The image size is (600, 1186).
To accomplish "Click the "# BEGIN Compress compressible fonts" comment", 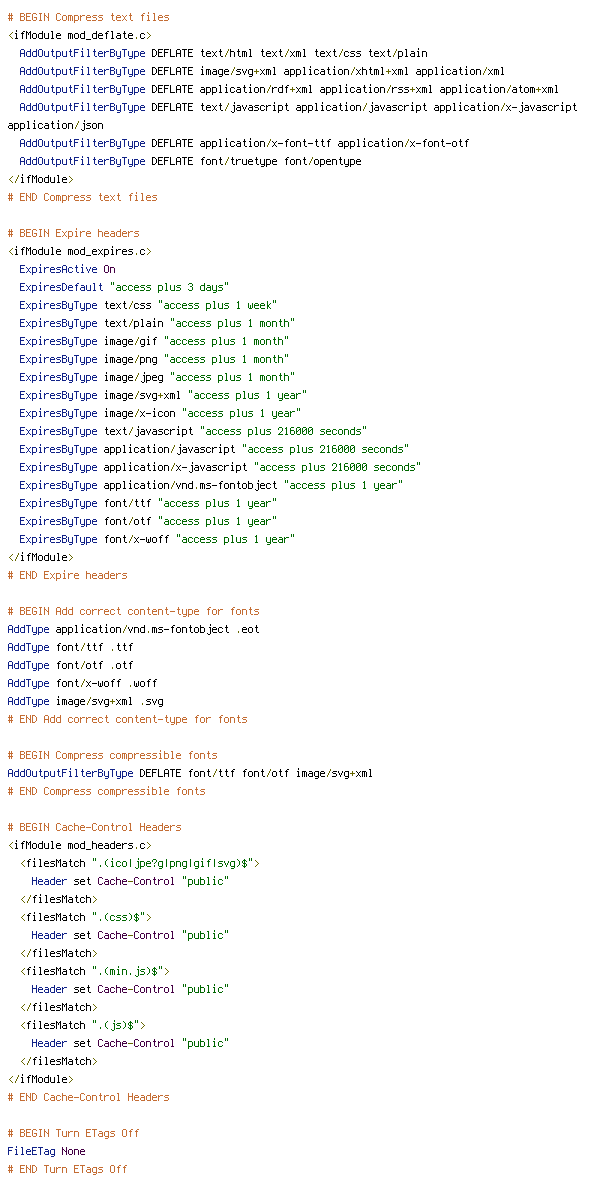I will pos(113,755).
